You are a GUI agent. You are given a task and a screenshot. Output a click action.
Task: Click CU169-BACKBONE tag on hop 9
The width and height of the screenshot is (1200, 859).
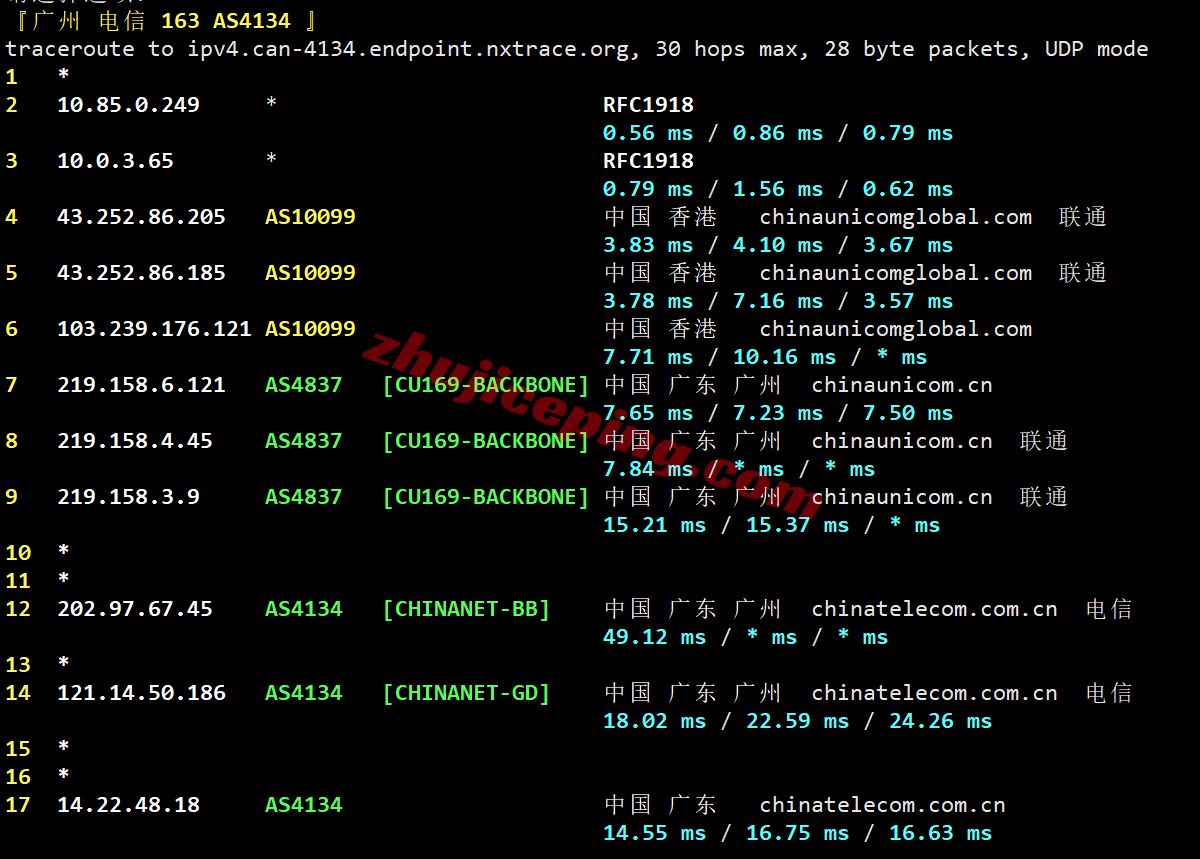tap(486, 497)
